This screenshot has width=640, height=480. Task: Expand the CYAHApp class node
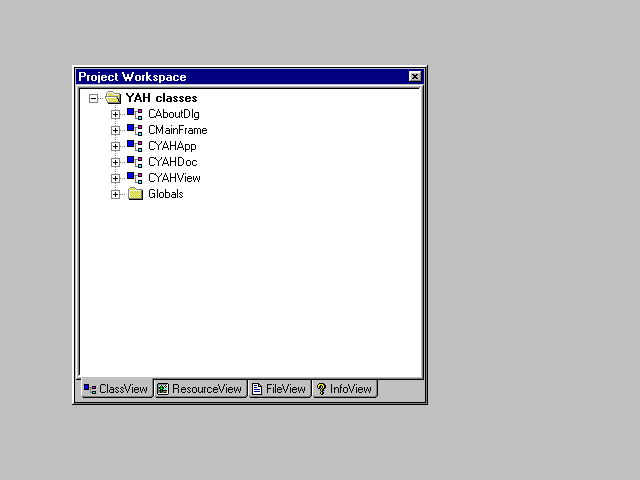(116, 146)
